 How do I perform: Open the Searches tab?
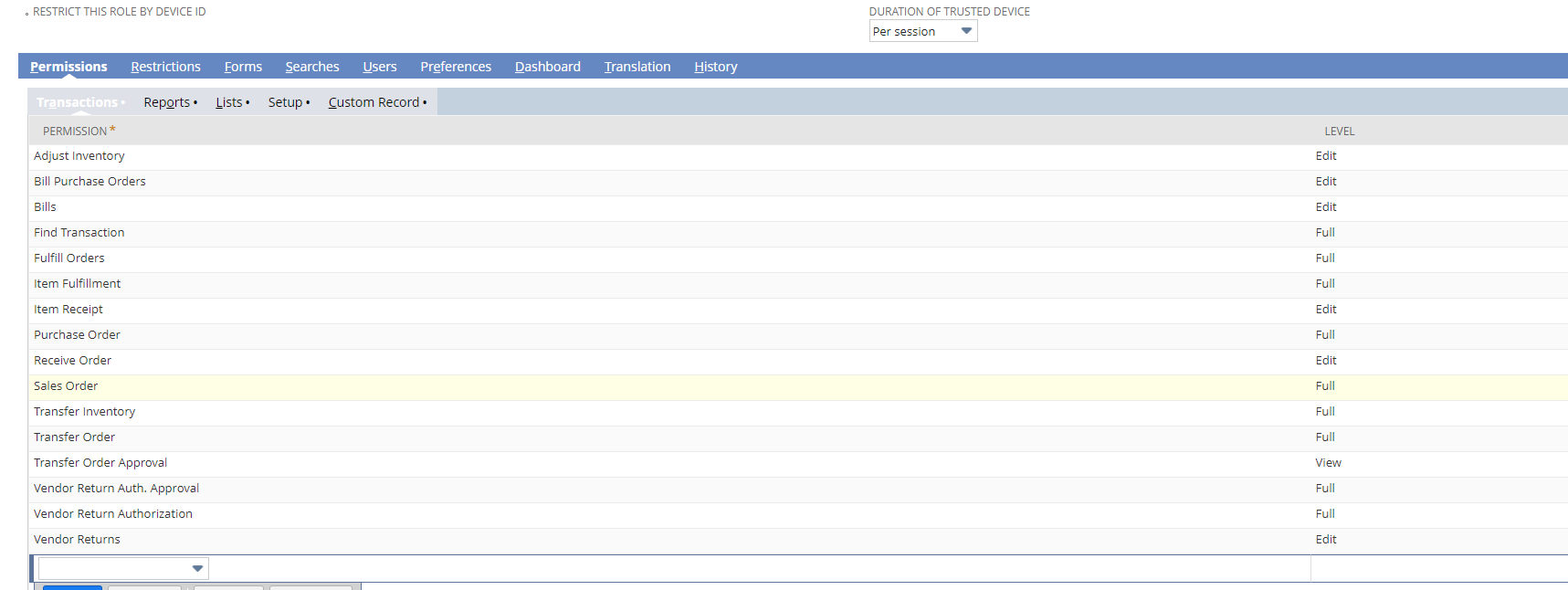pyautogui.click(x=312, y=67)
